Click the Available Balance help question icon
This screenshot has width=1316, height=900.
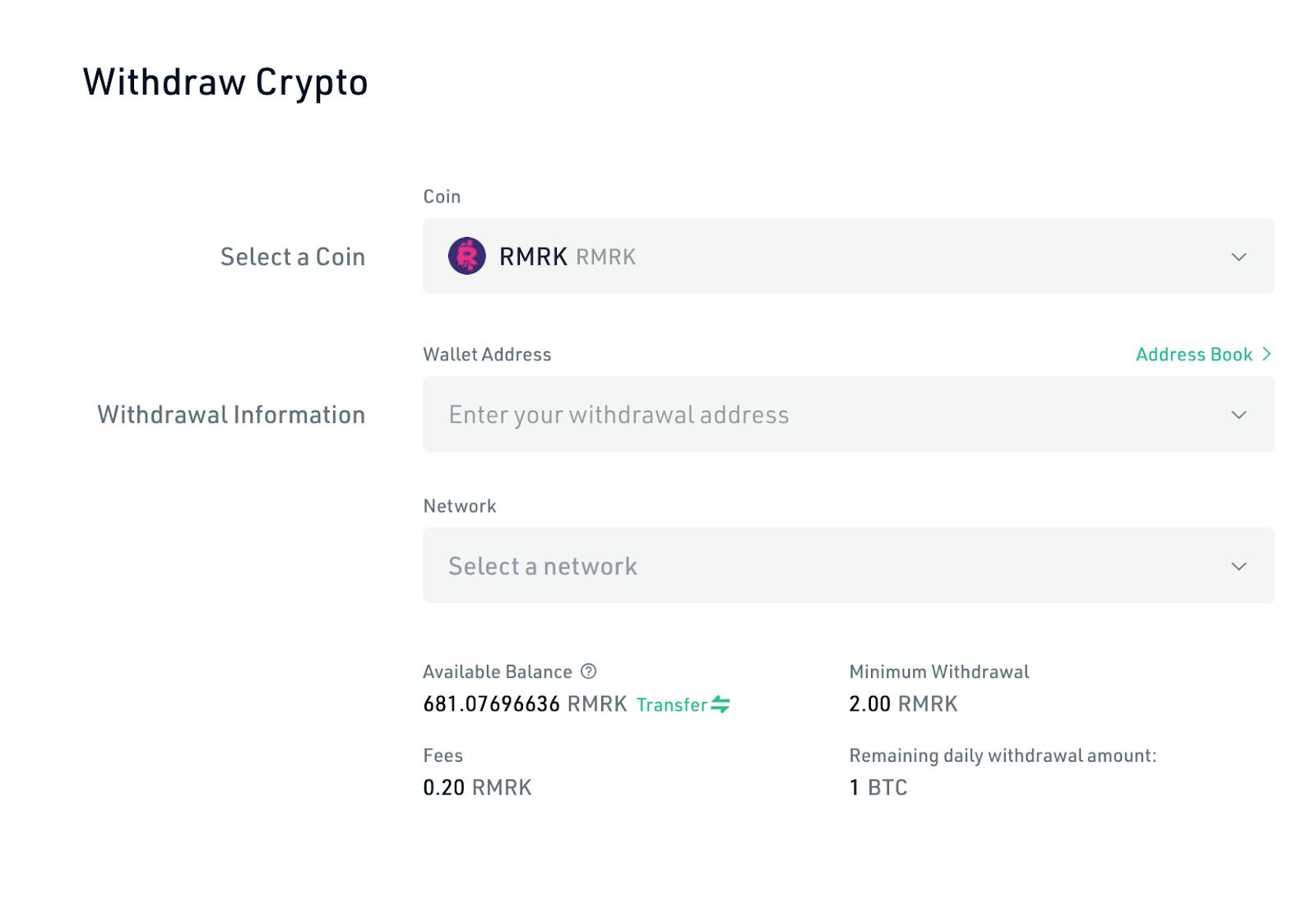click(x=588, y=671)
